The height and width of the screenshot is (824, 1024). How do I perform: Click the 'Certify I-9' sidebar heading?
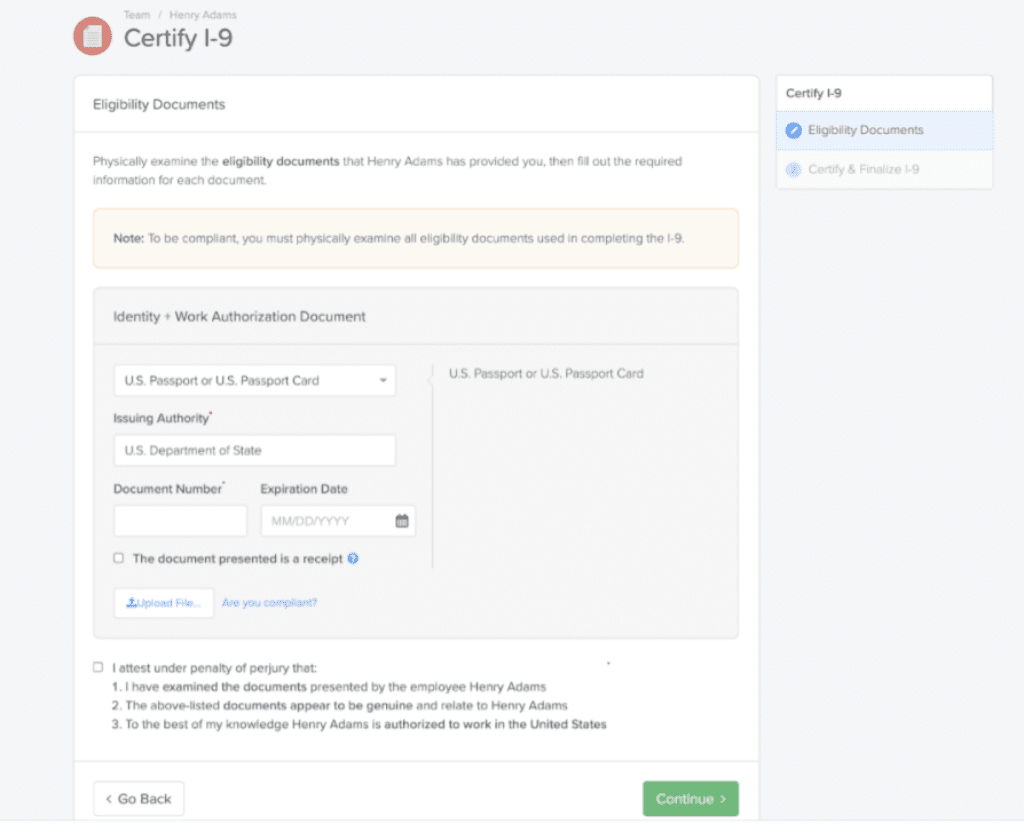point(814,93)
